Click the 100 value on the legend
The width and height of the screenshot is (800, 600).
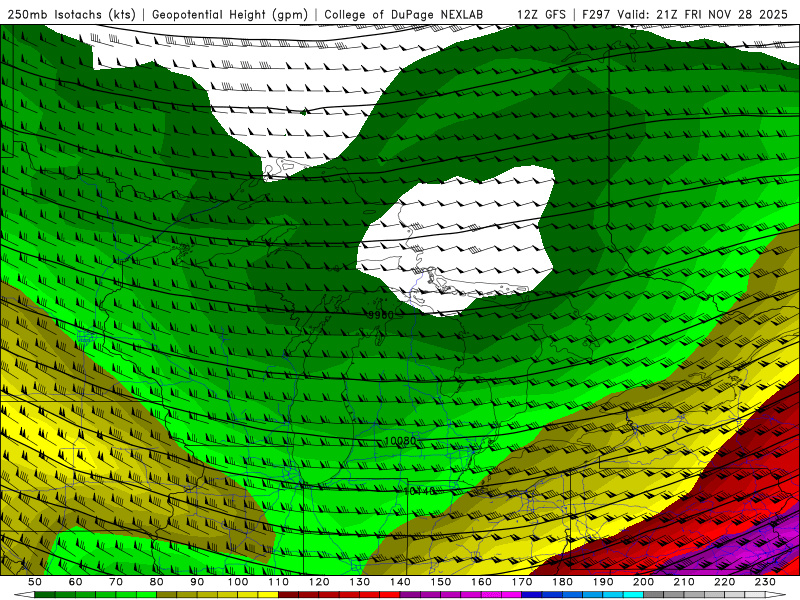(x=238, y=582)
